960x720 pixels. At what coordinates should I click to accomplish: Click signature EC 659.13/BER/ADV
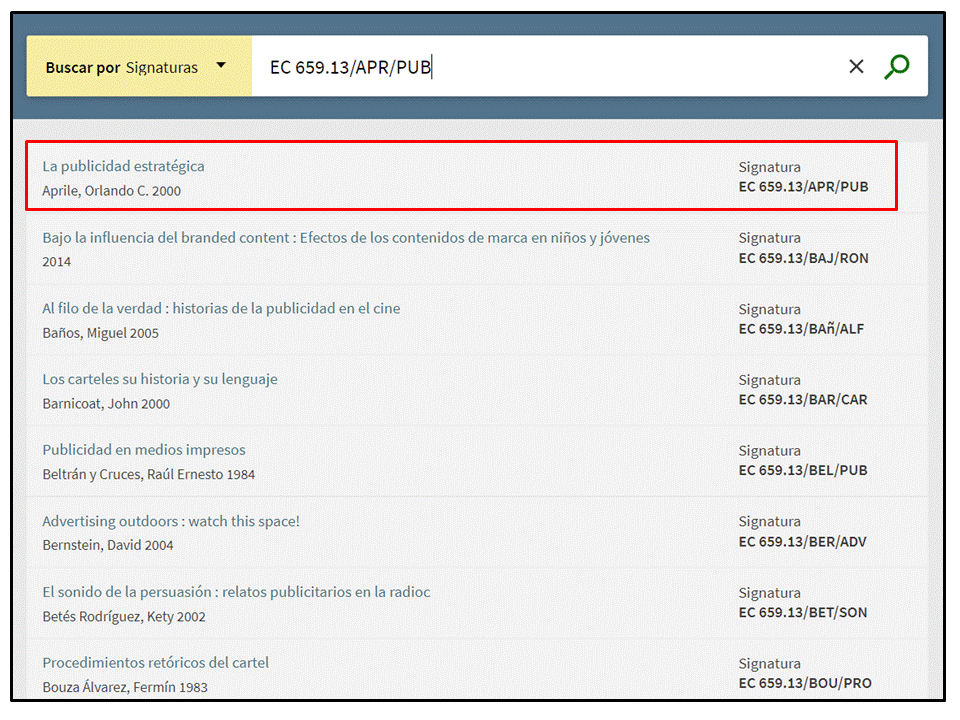click(802, 542)
